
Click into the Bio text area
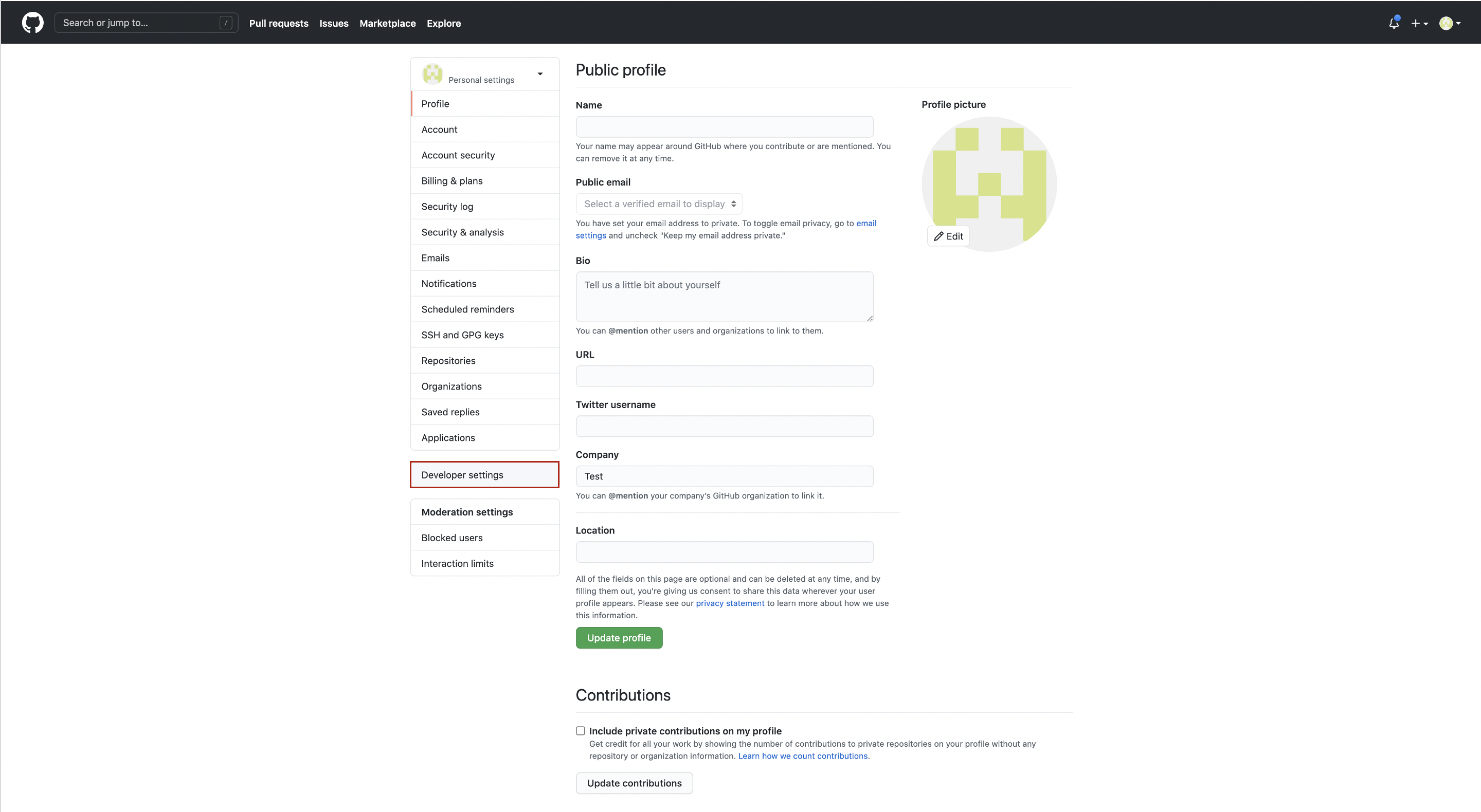pyautogui.click(x=725, y=297)
